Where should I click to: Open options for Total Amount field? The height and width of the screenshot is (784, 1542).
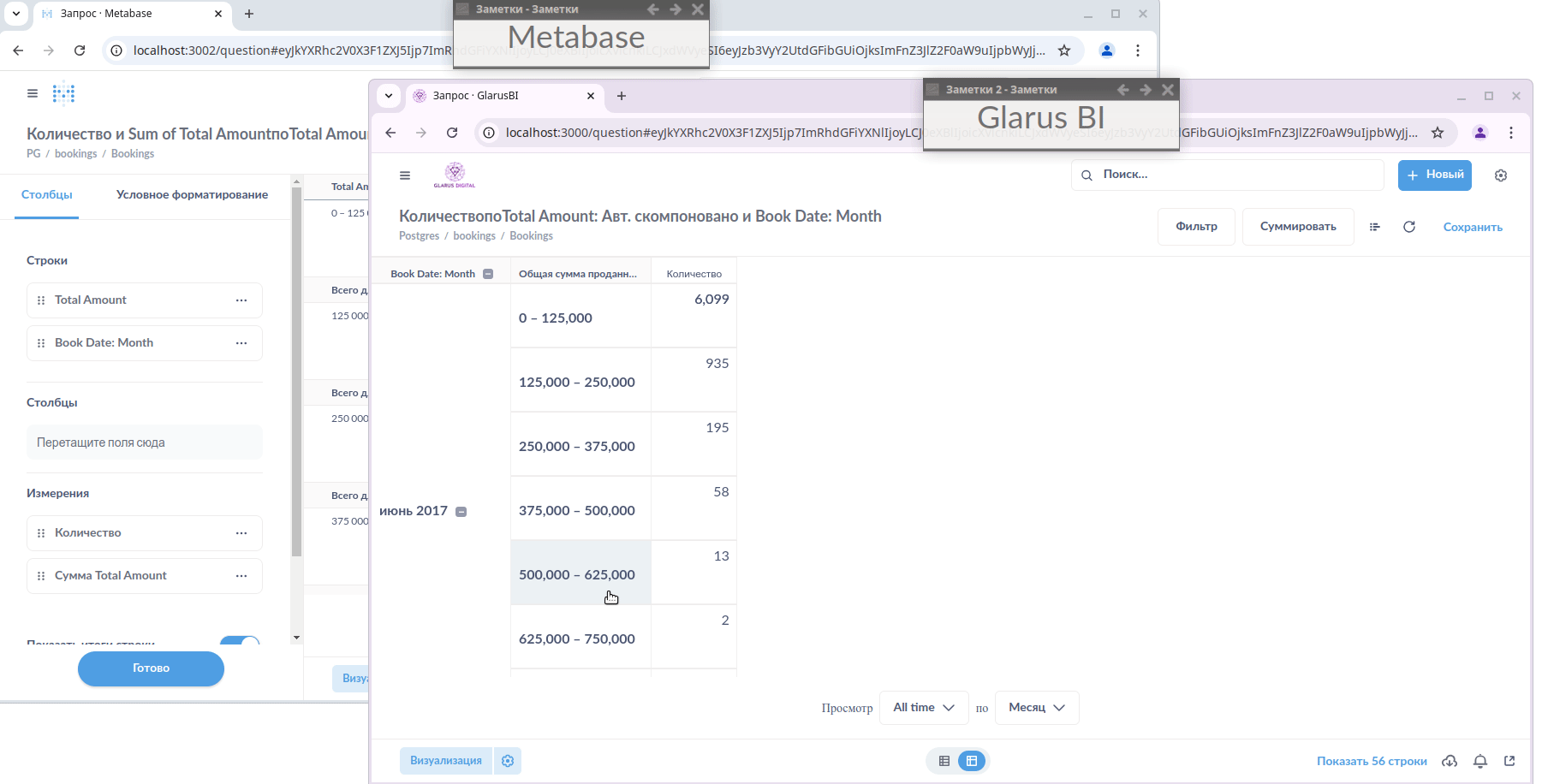241,300
